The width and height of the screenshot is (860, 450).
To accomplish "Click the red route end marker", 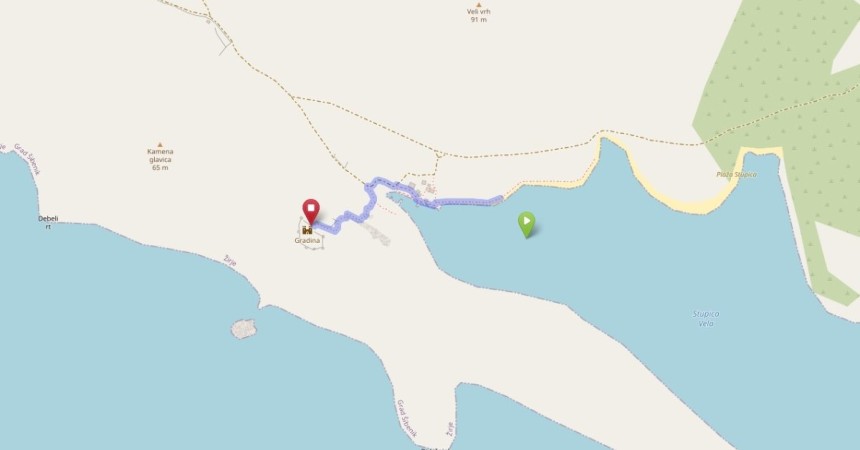I will 311,211.
